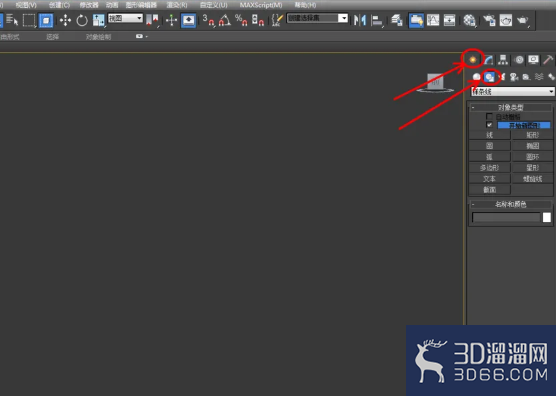Switch to the Modify command panel tab
This screenshot has height=396, width=556.
(x=489, y=60)
